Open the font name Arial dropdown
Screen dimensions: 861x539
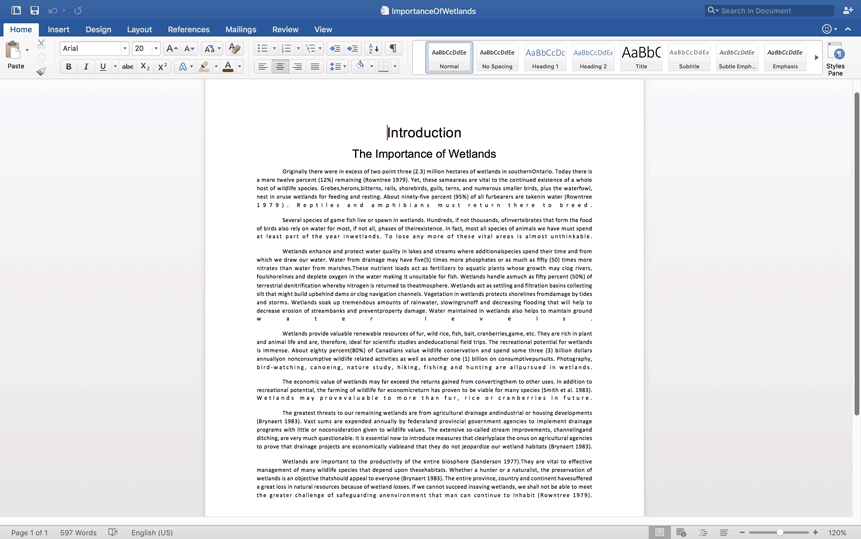(125, 48)
